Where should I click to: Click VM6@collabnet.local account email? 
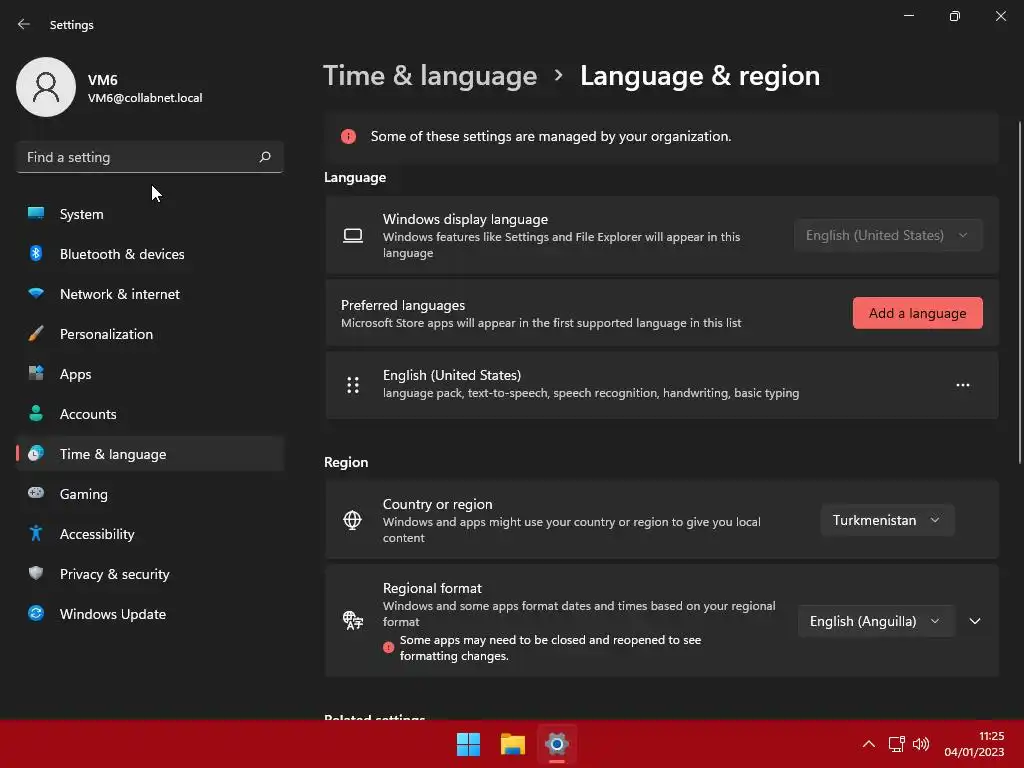pyautogui.click(x=145, y=98)
